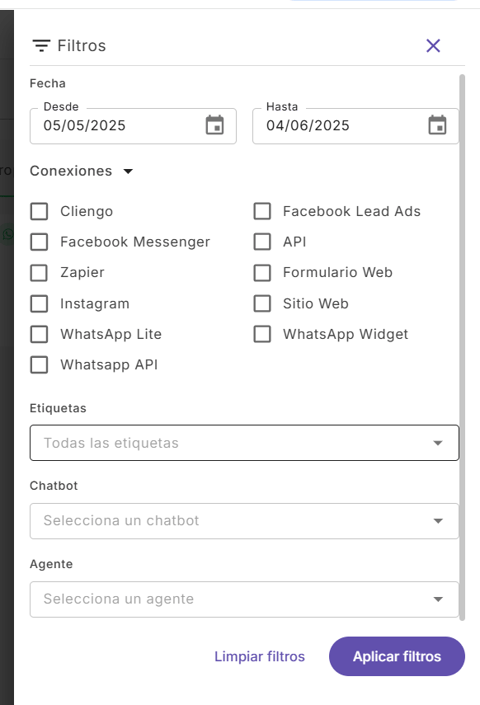Expand the Selecciona un chatbot dropdown

[244, 521]
